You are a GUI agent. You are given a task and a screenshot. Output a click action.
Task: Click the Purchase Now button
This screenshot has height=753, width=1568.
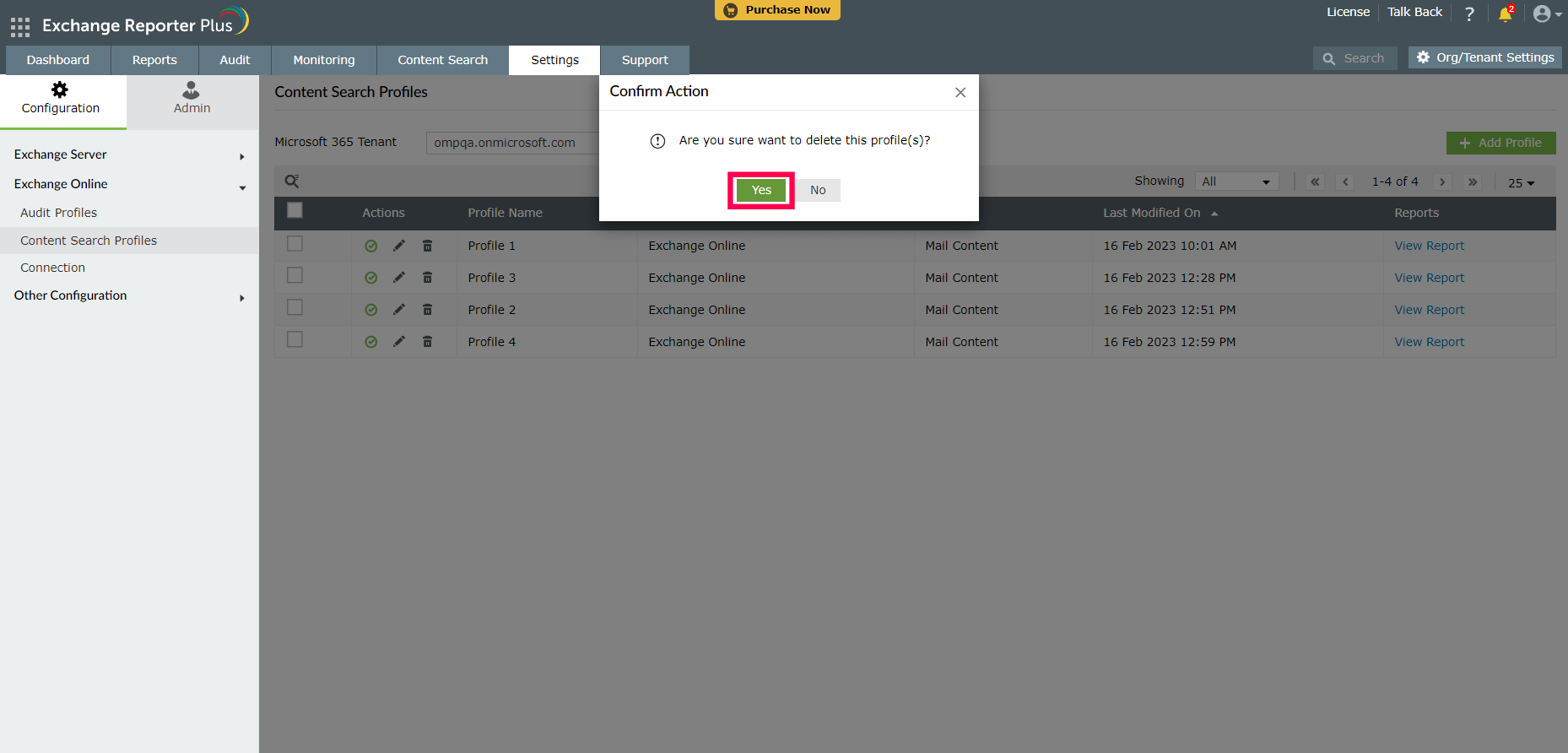pyautogui.click(x=777, y=10)
